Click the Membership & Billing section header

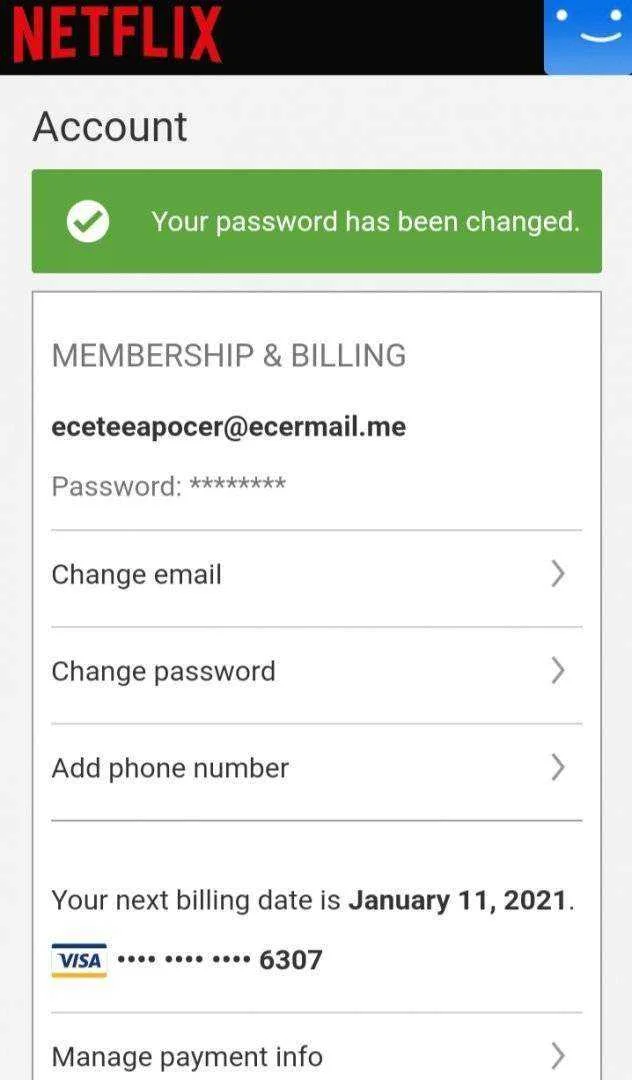pyautogui.click(x=229, y=355)
